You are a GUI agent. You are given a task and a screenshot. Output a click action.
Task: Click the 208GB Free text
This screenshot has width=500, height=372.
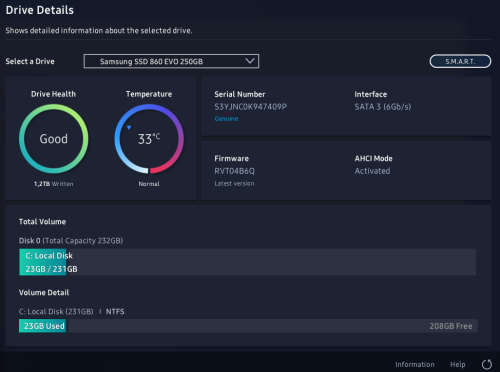[x=451, y=326]
